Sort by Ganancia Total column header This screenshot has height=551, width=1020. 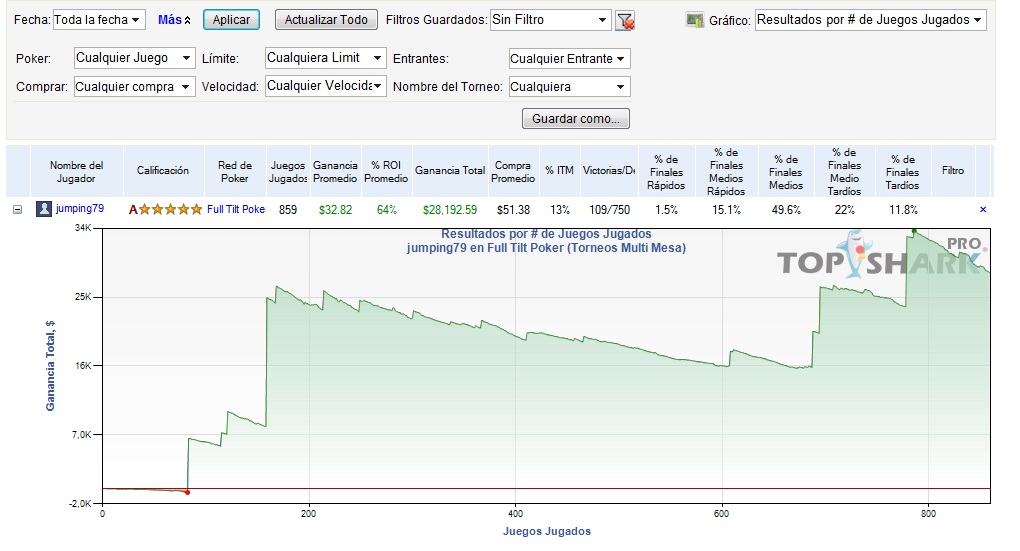(450, 170)
